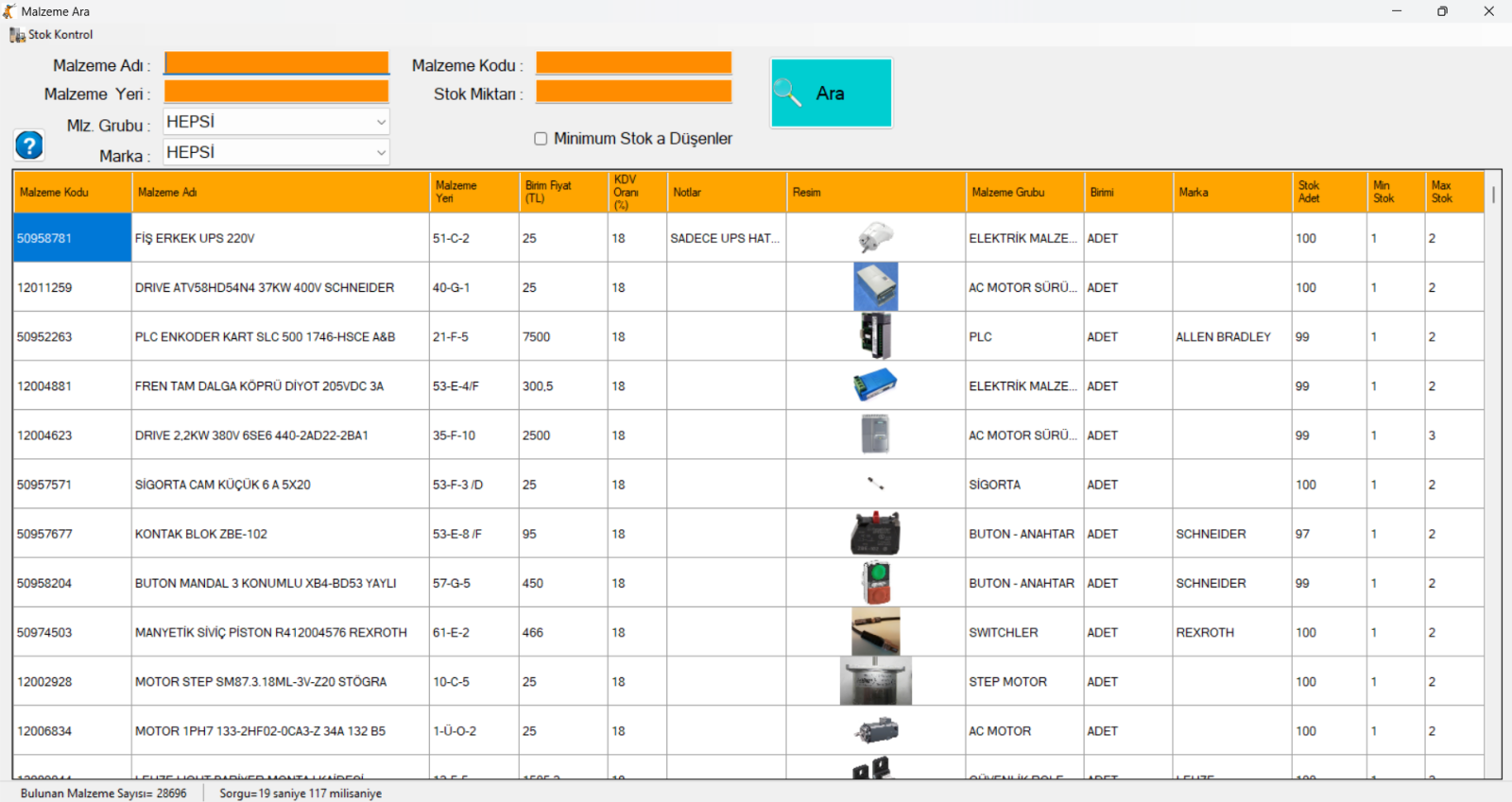Click the blue help question mark icon
This screenshot has height=802, width=1512.
click(x=29, y=145)
